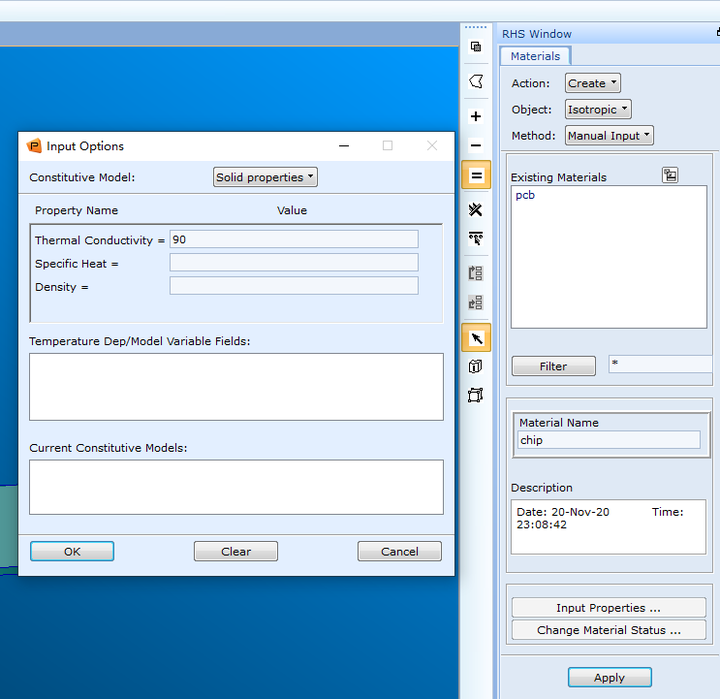The width and height of the screenshot is (720, 699).
Task: Click the Filter button
Action: (x=553, y=366)
